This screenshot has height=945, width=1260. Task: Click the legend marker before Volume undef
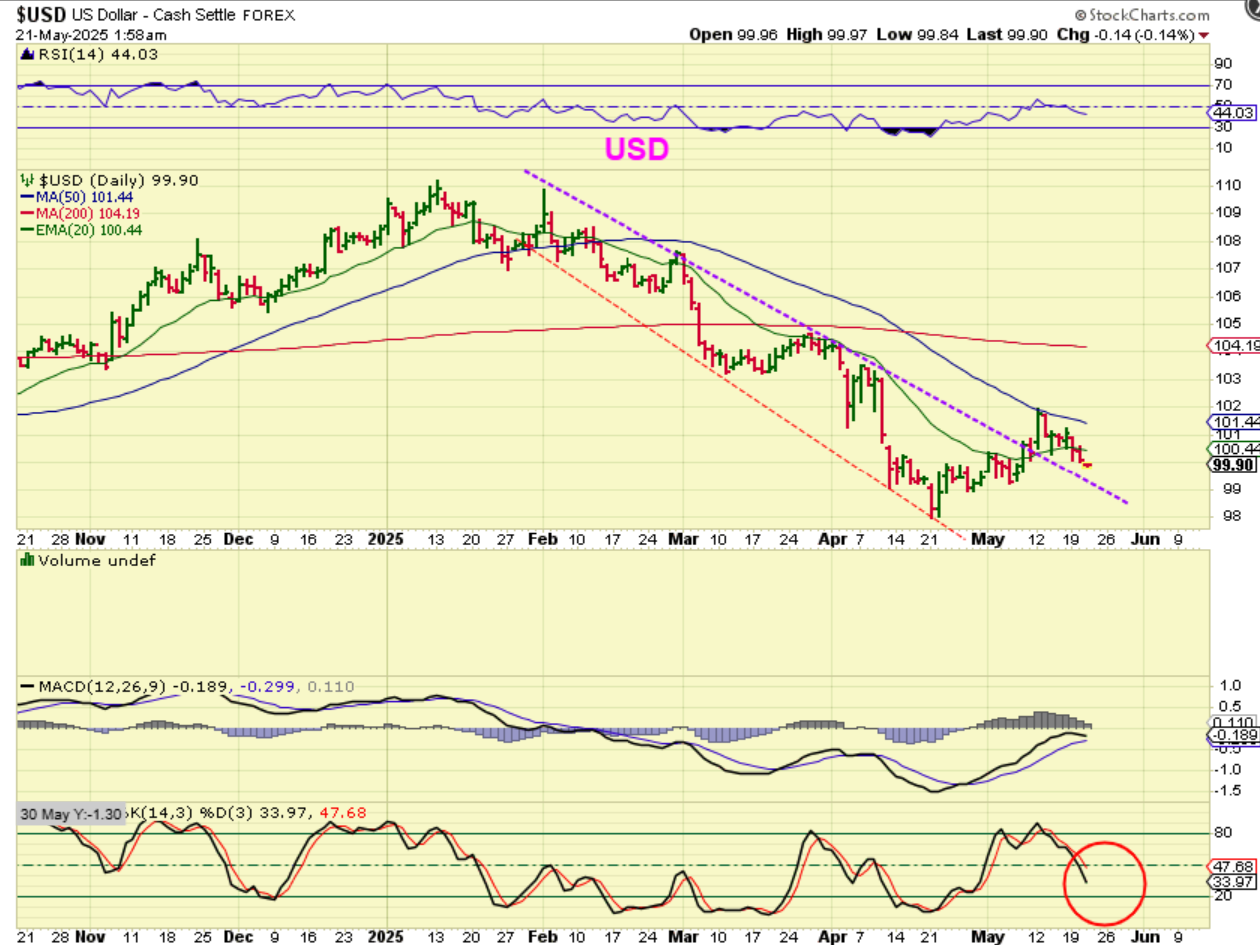[x=25, y=560]
